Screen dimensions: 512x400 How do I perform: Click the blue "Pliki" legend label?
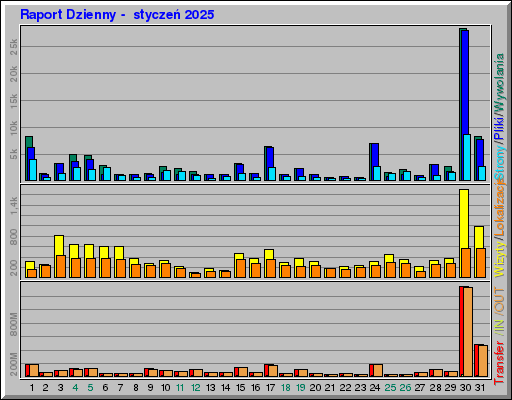[500, 128]
